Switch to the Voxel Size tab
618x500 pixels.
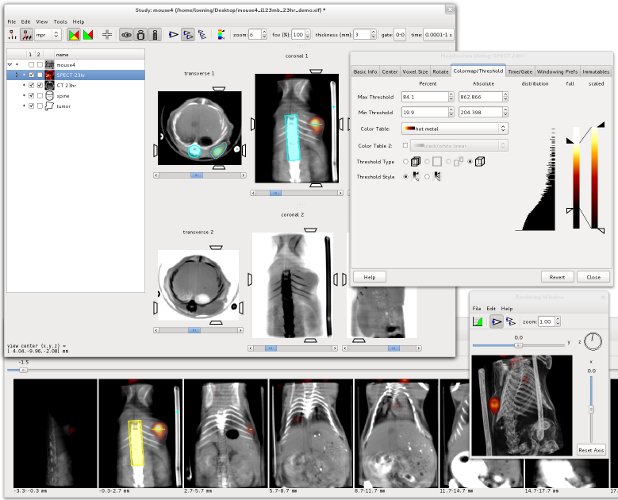coord(415,72)
